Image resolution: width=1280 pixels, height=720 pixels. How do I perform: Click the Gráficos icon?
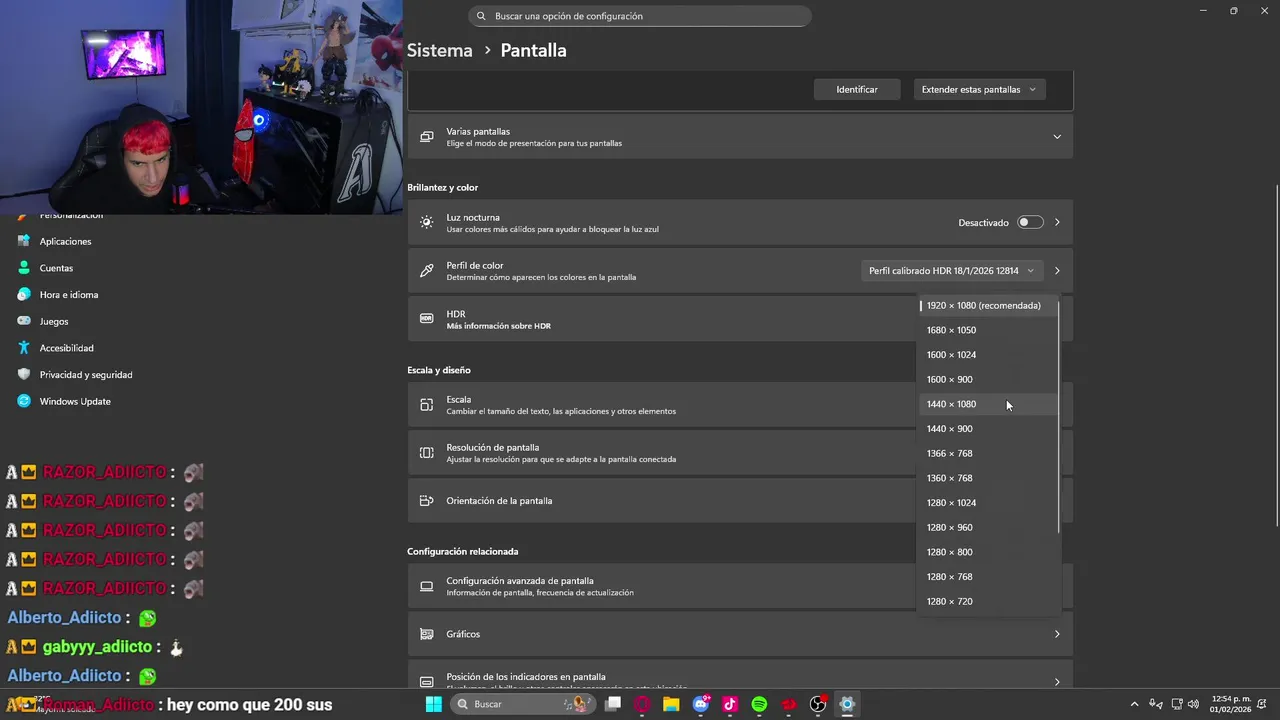(x=427, y=634)
